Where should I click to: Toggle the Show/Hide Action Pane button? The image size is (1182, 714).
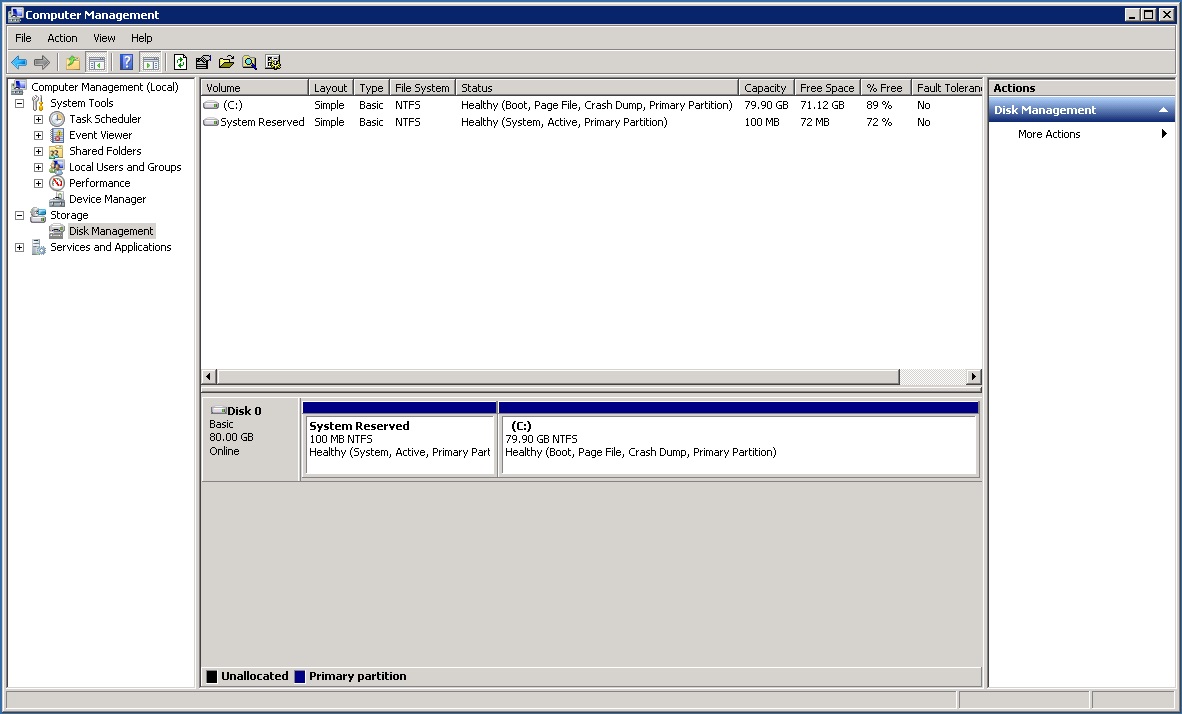[x=150, y=62]
